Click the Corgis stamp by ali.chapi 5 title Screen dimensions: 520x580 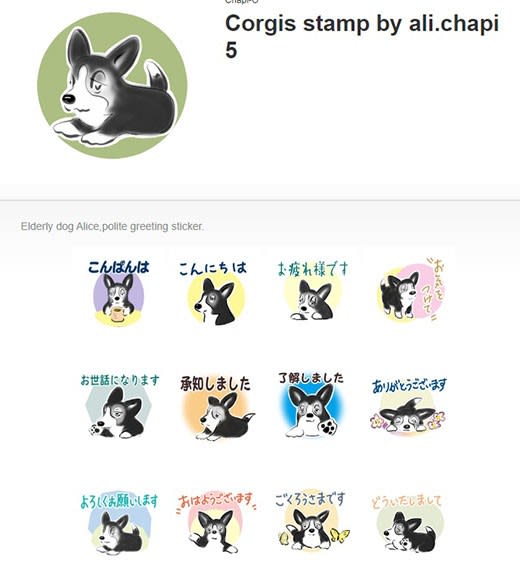[362, 36]
